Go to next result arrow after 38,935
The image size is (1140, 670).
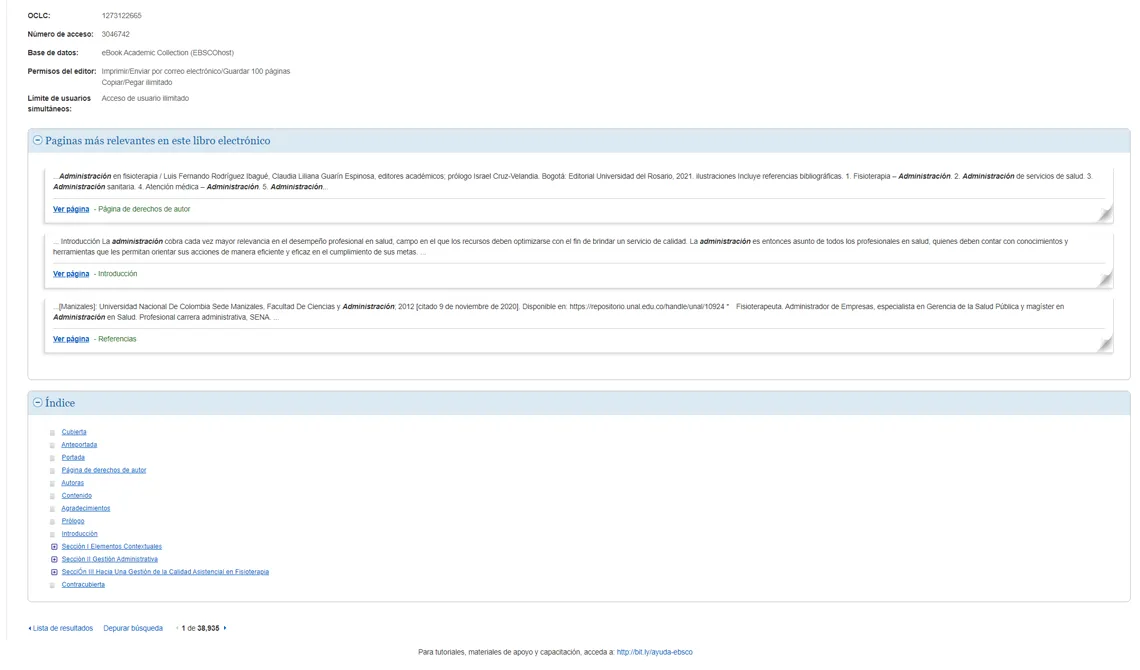coord(225,628)
